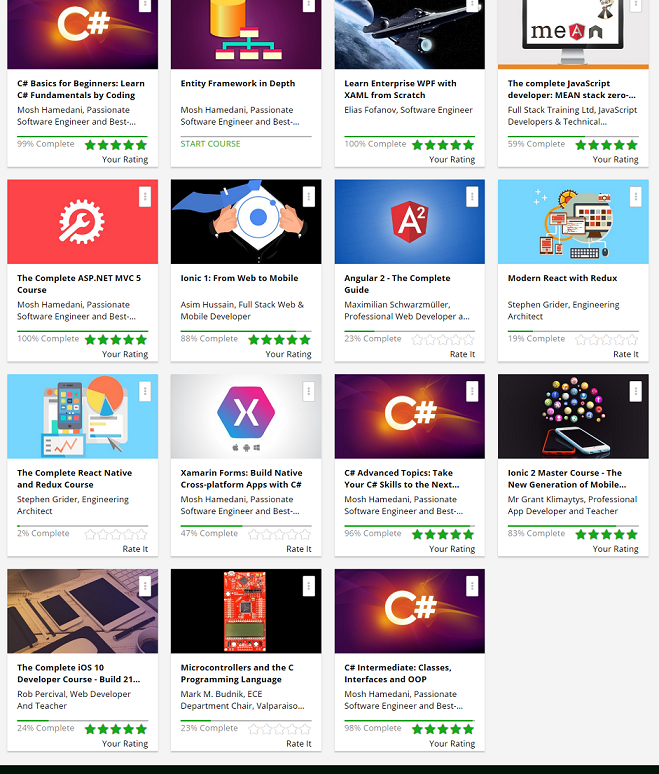This screenshot has width=659, height=774.
Task: Open three-dot menu on Angular 2 Complete Guide card
Action: [x=472, y=197]
